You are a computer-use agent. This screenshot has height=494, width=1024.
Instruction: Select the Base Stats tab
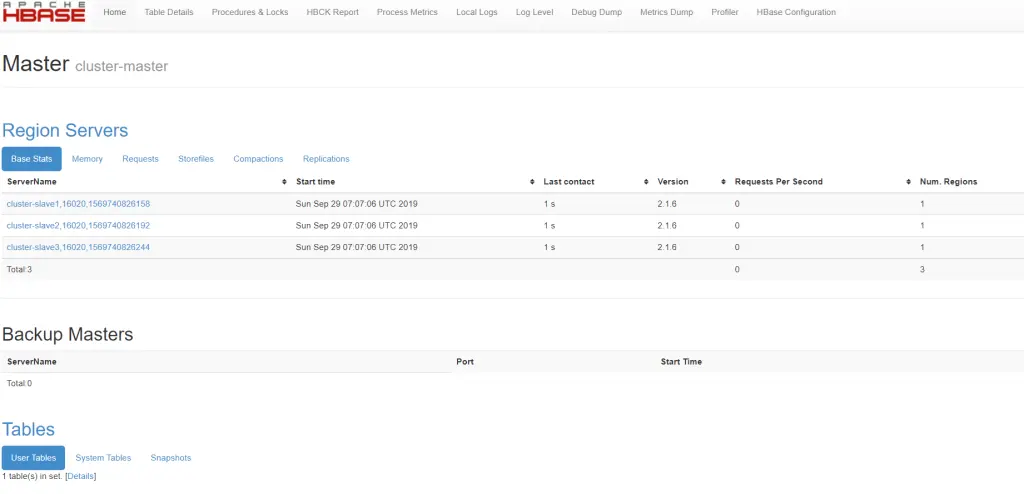pos(32,159)
